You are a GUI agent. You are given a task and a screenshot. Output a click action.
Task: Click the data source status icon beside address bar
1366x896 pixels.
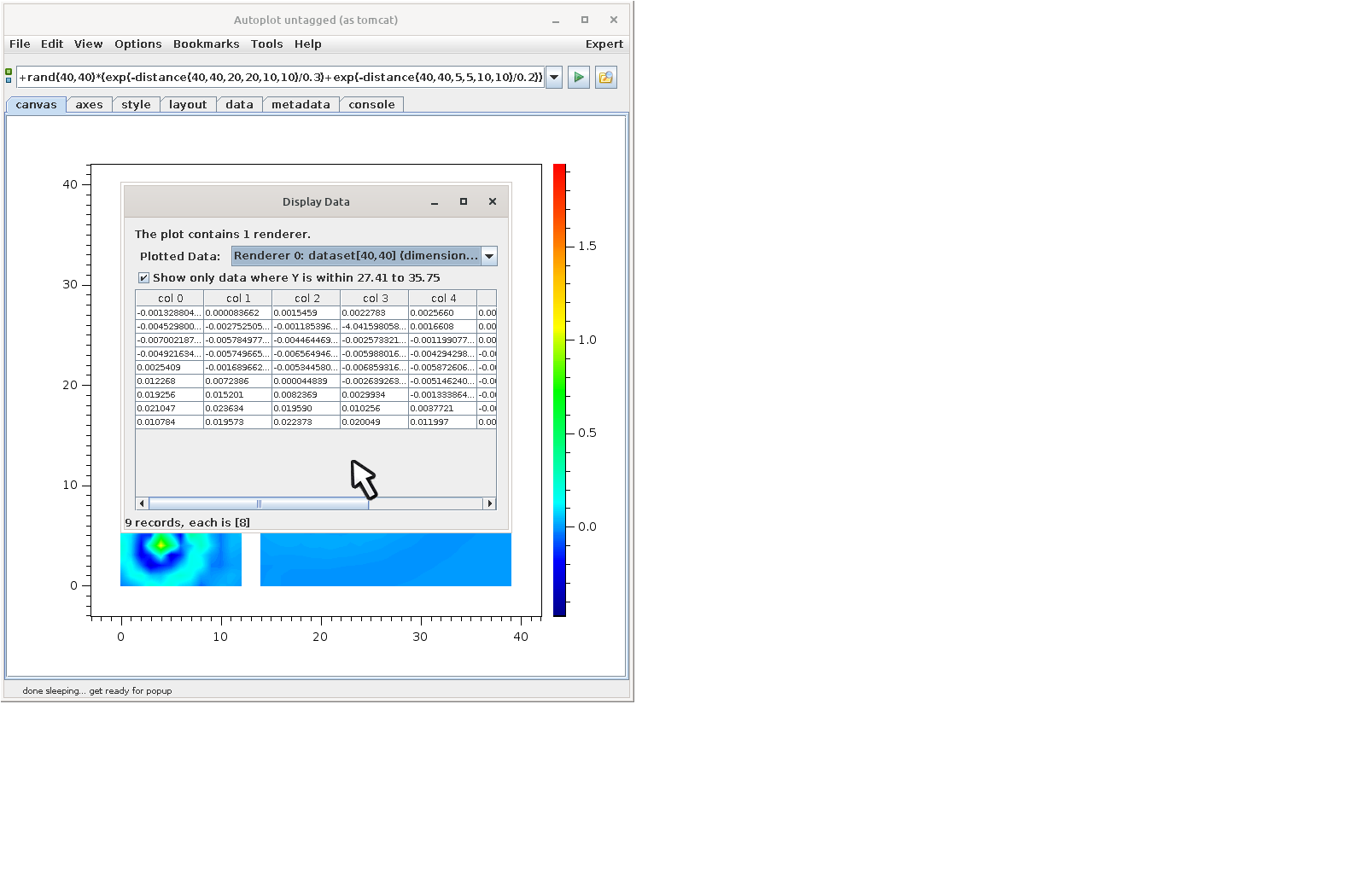pos(9,76)
